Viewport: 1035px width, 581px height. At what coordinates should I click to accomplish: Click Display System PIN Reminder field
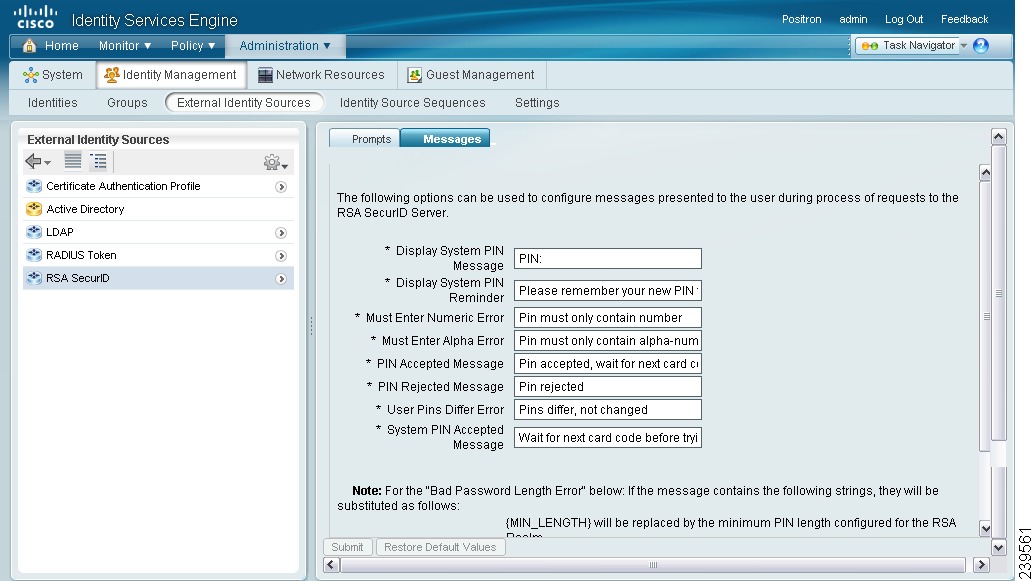coord(608,290)
